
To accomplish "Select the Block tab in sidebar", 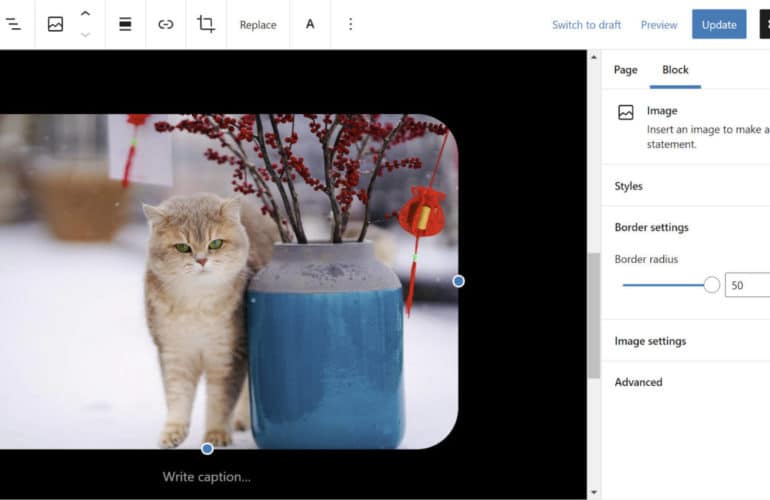I will [675, 70].
